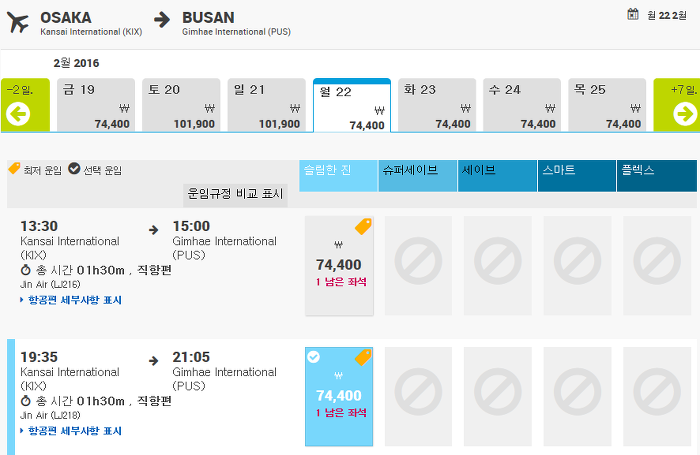The height and width of the screenshot is (455, 700).
Task: Toggle 운임규정 비교 표시 button
Action: click(x=235, y=193)
